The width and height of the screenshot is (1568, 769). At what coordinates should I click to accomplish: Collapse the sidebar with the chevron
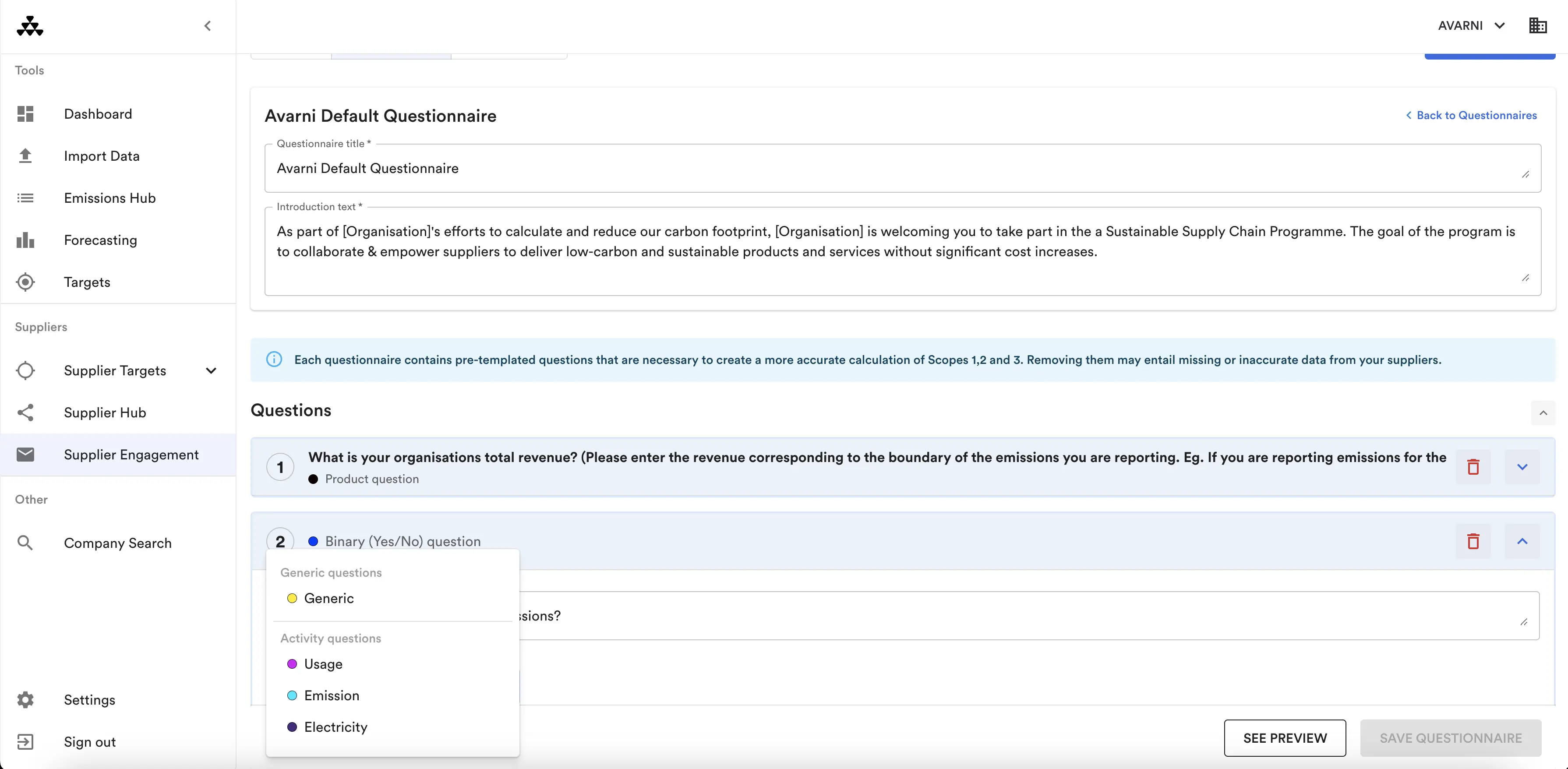(x=208, y=25)
